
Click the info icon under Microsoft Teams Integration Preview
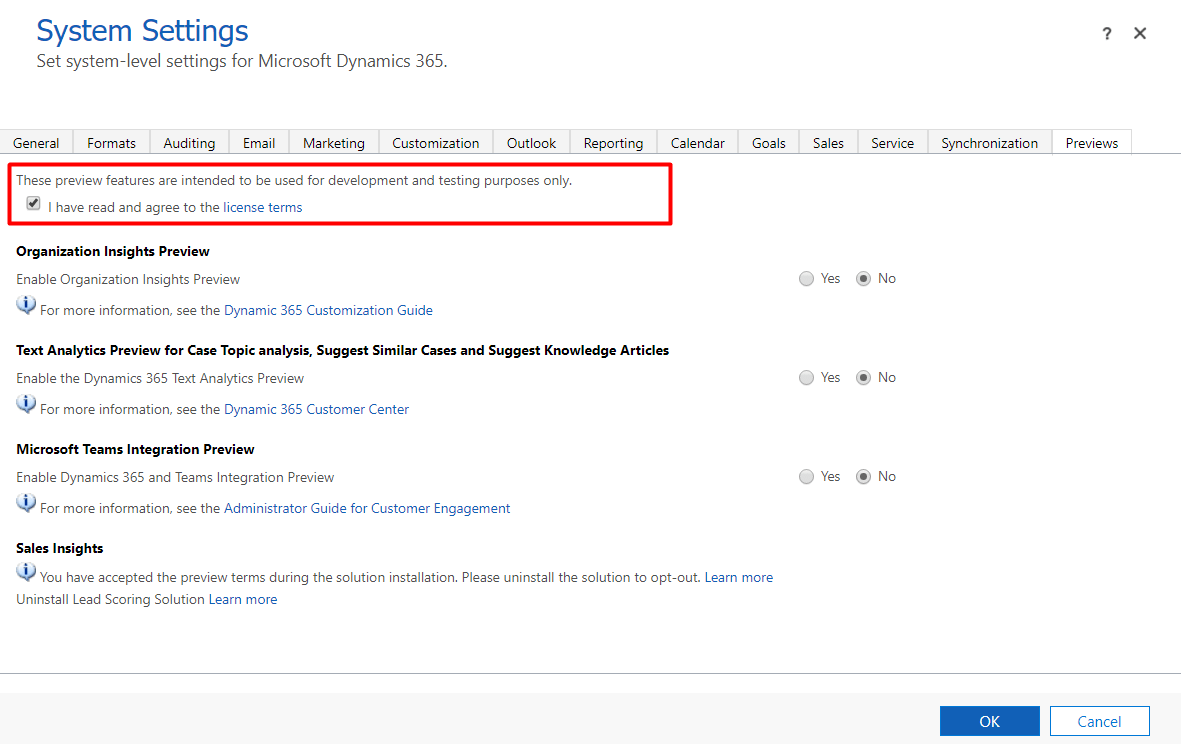click(27, 501)
